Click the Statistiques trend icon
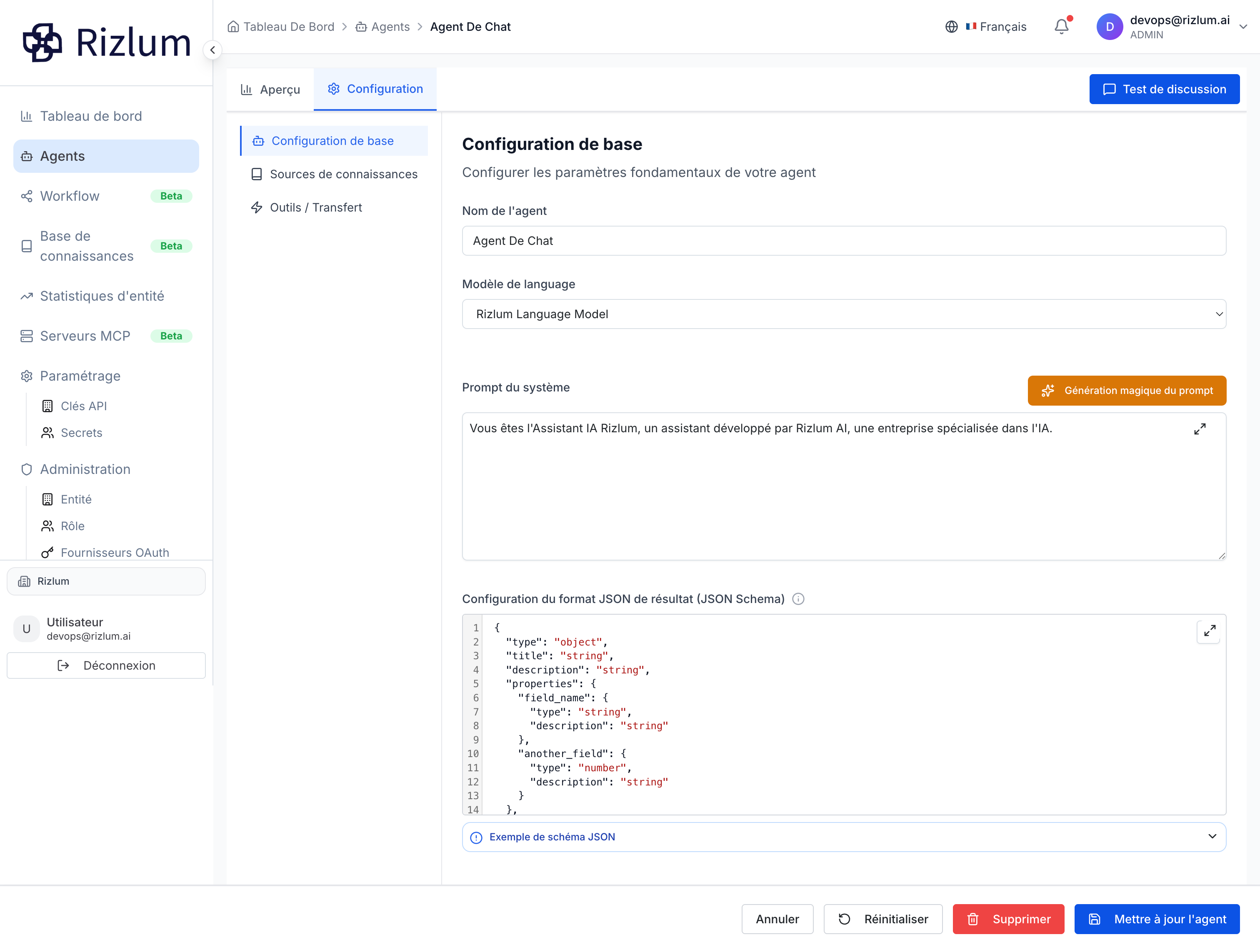This screenshot has height=952, width=1260. [x=26, y=296]
